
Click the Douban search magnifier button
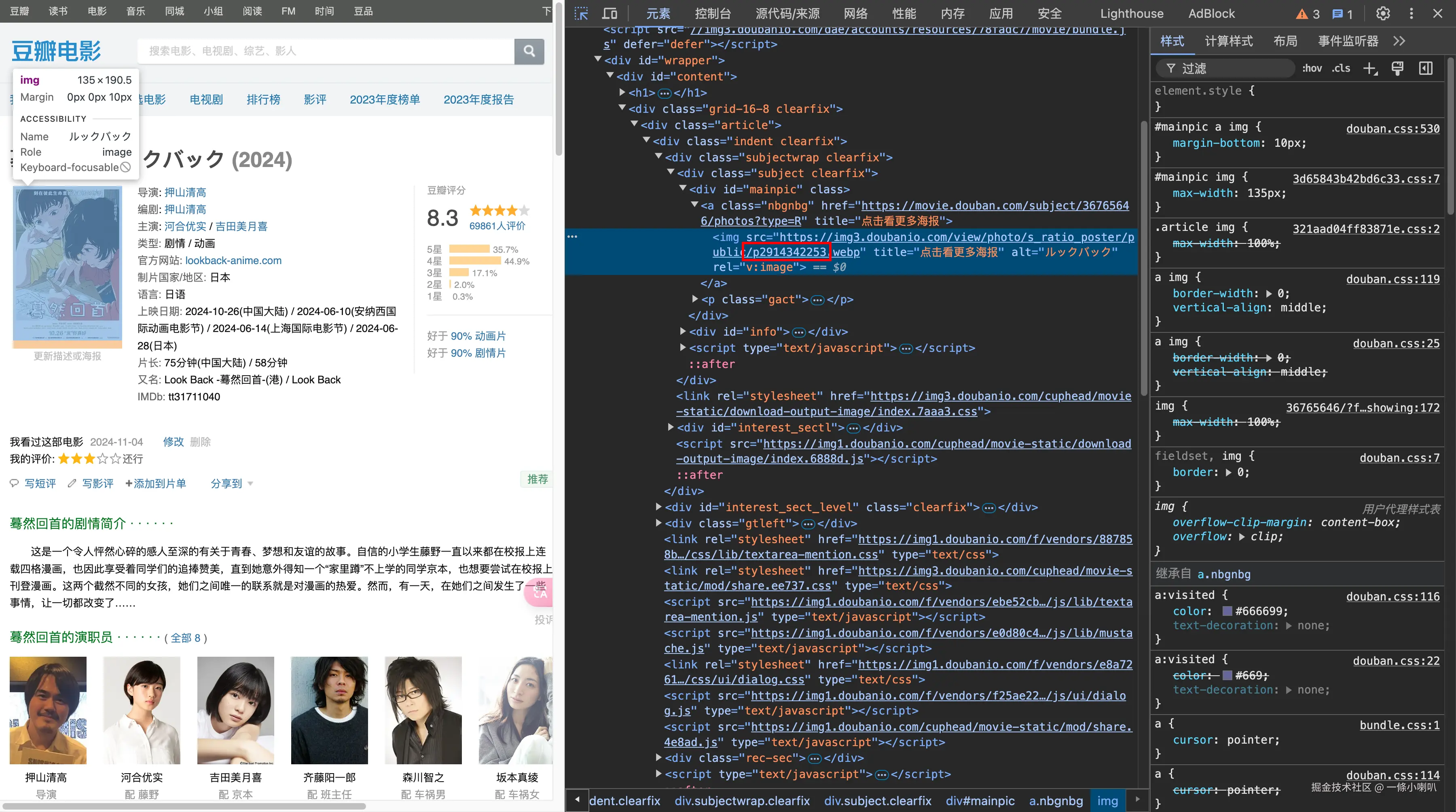tap(529, 51)
